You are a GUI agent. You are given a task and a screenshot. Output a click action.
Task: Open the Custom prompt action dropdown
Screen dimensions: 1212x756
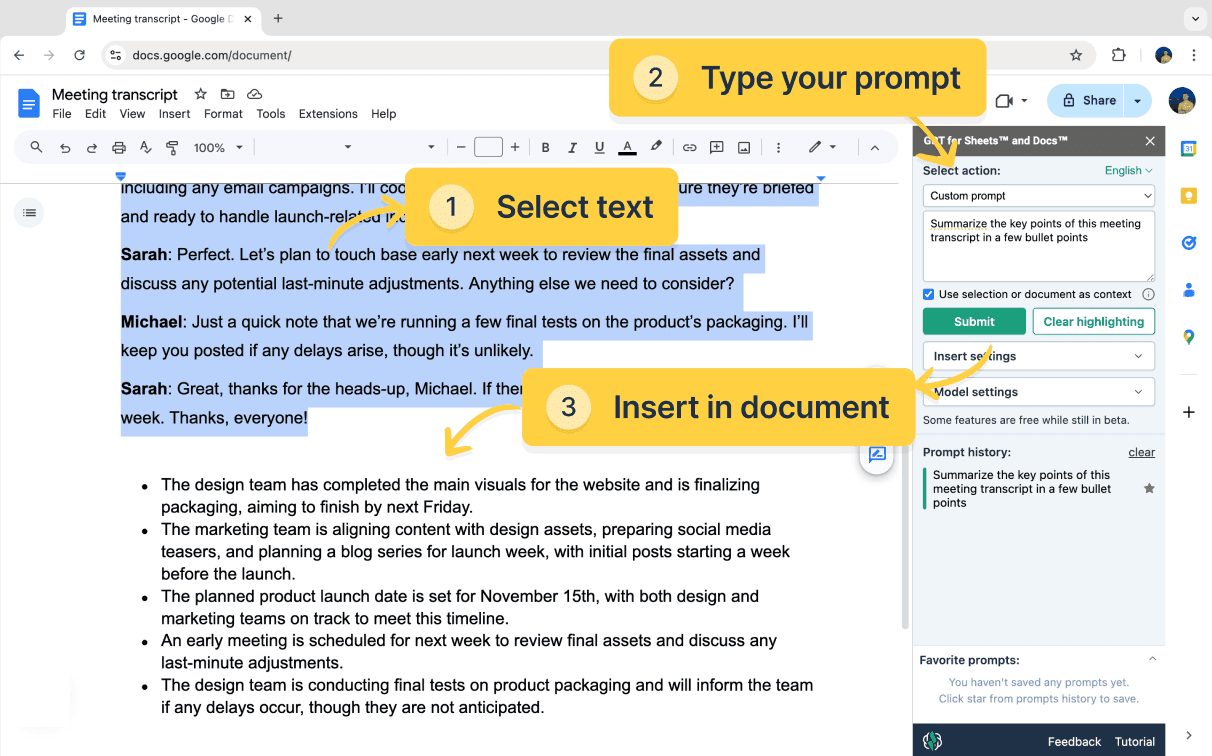[1038, 195]
